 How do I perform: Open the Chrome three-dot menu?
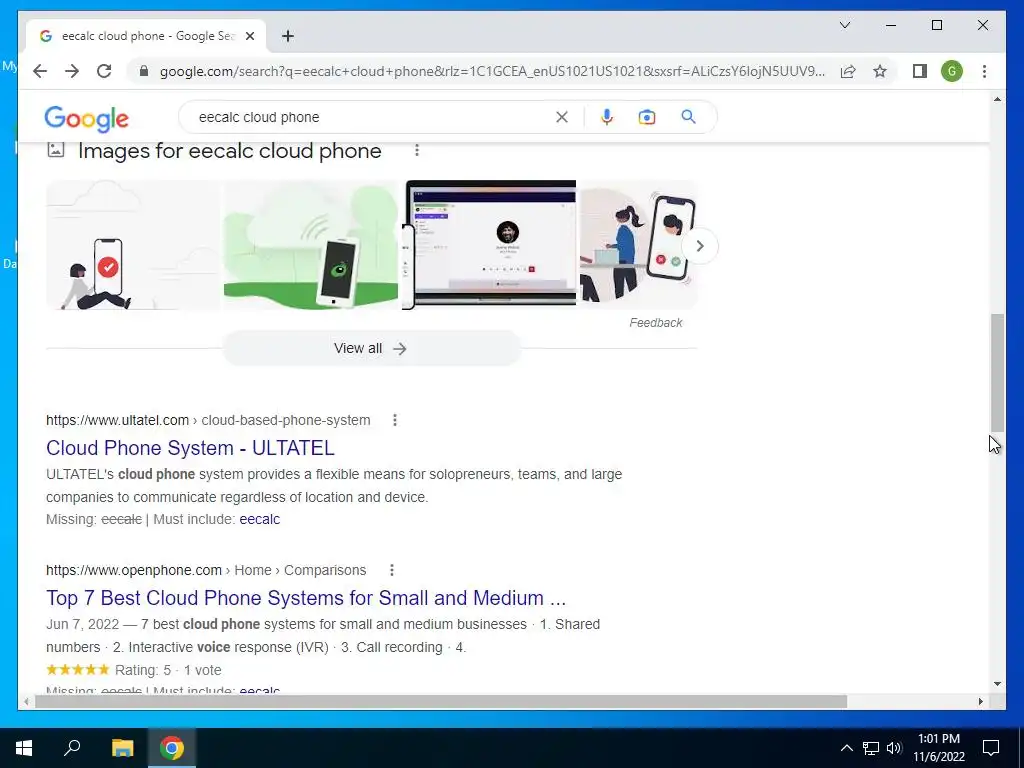[x=984, y=71]
